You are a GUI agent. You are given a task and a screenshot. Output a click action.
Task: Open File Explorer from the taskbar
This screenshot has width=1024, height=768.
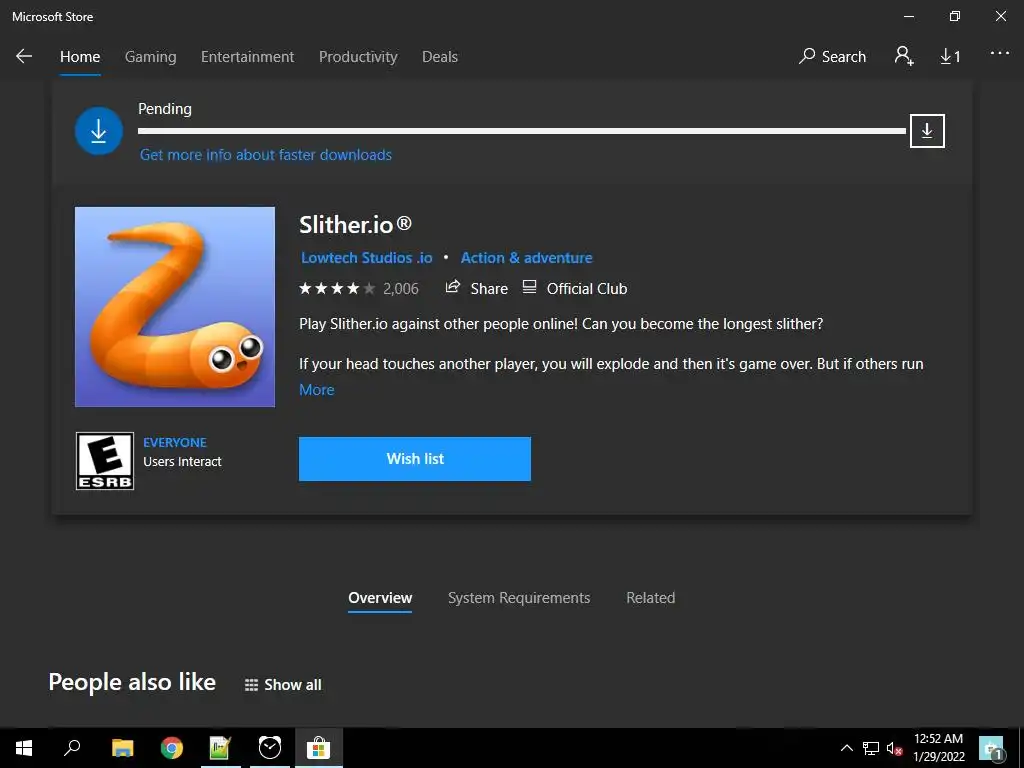coord(122,747)
